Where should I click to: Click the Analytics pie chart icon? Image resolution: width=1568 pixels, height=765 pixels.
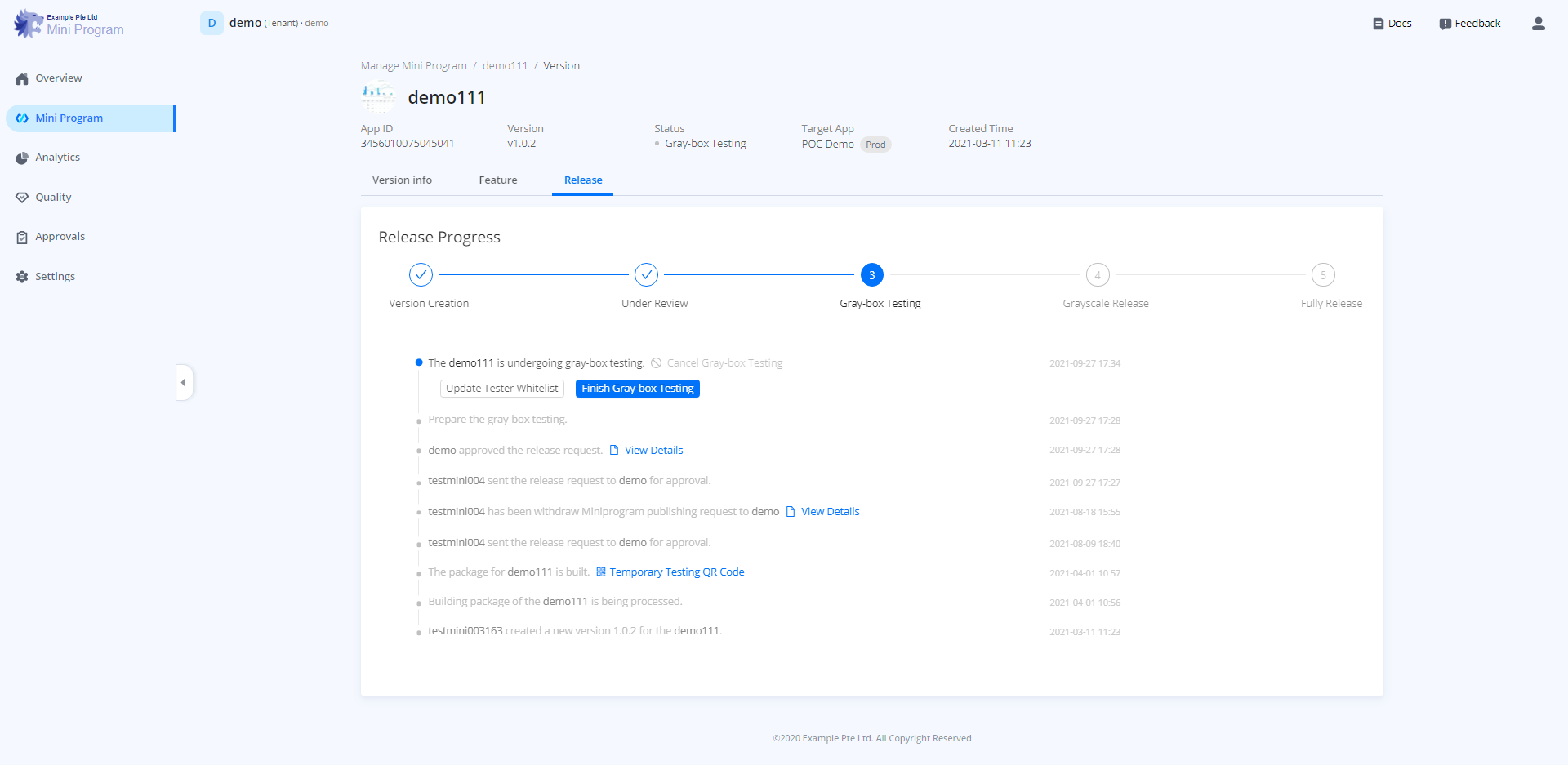pos(22,158)
